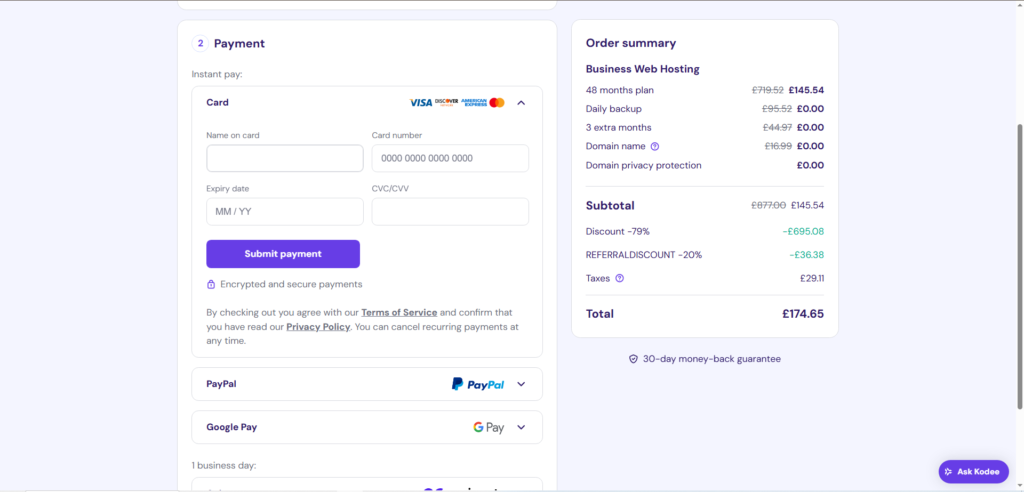Open the Privacy Policy link
This screenshot has height=492, width=1024.
[318, 327]
